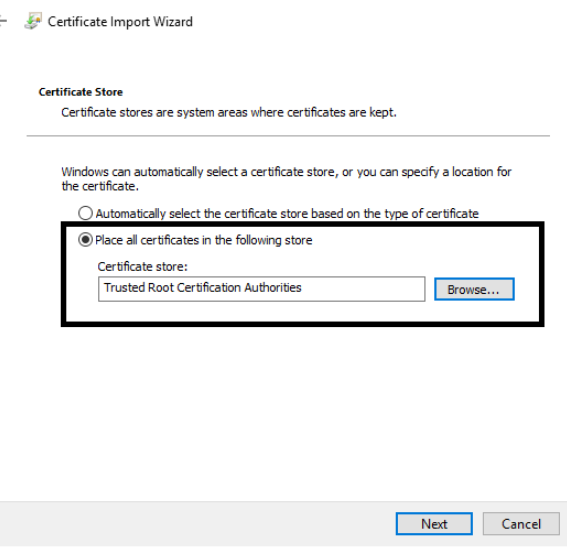This screenshot has width=567, height=547.
Task: Click the "Place all certificates in the following store" label
Action: tap(204, 240)
